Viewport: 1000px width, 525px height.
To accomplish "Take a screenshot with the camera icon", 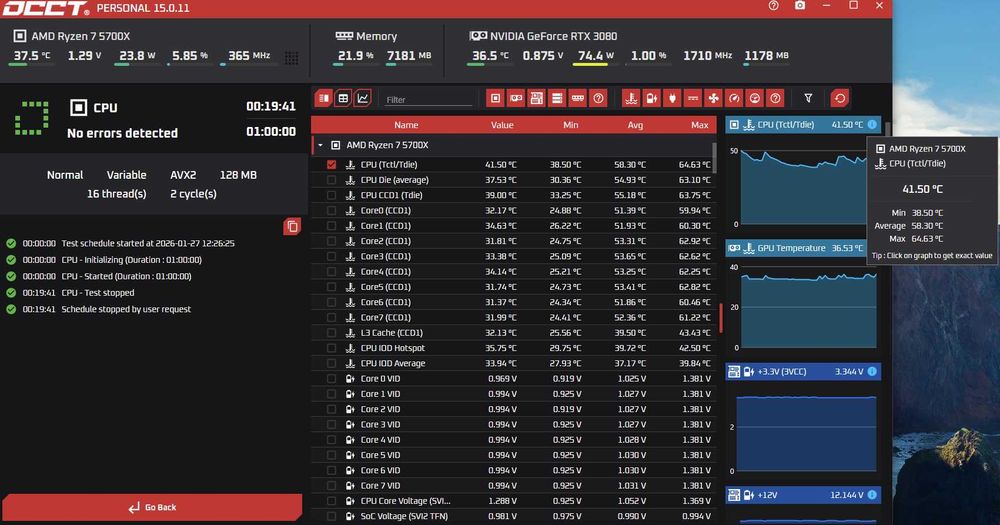I will coord(800,6).
